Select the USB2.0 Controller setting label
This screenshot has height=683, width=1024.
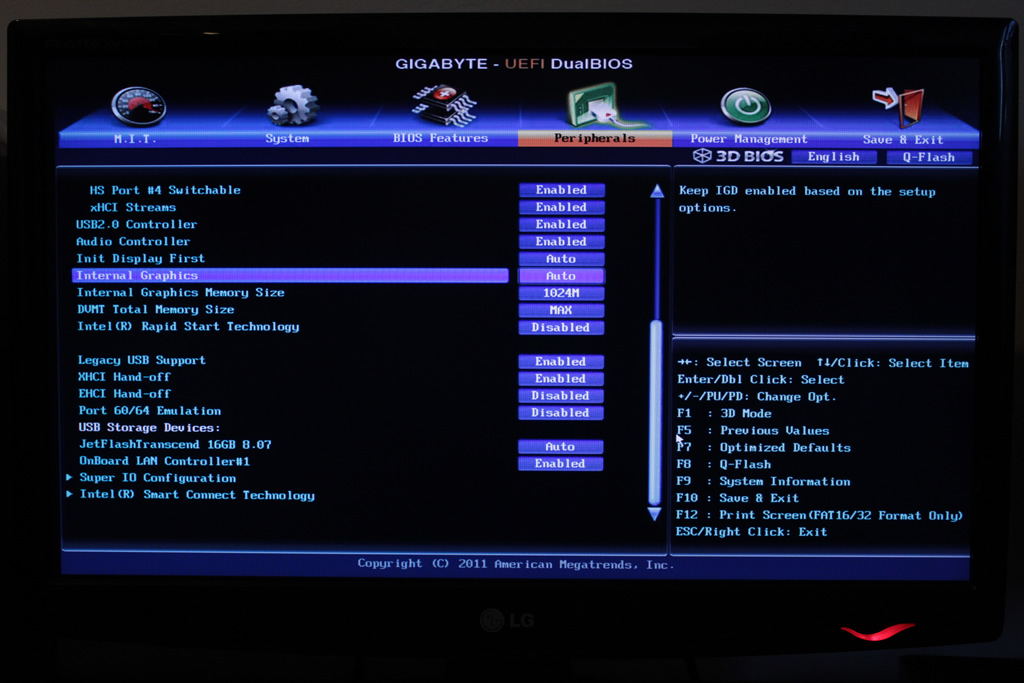click(136, 224)
